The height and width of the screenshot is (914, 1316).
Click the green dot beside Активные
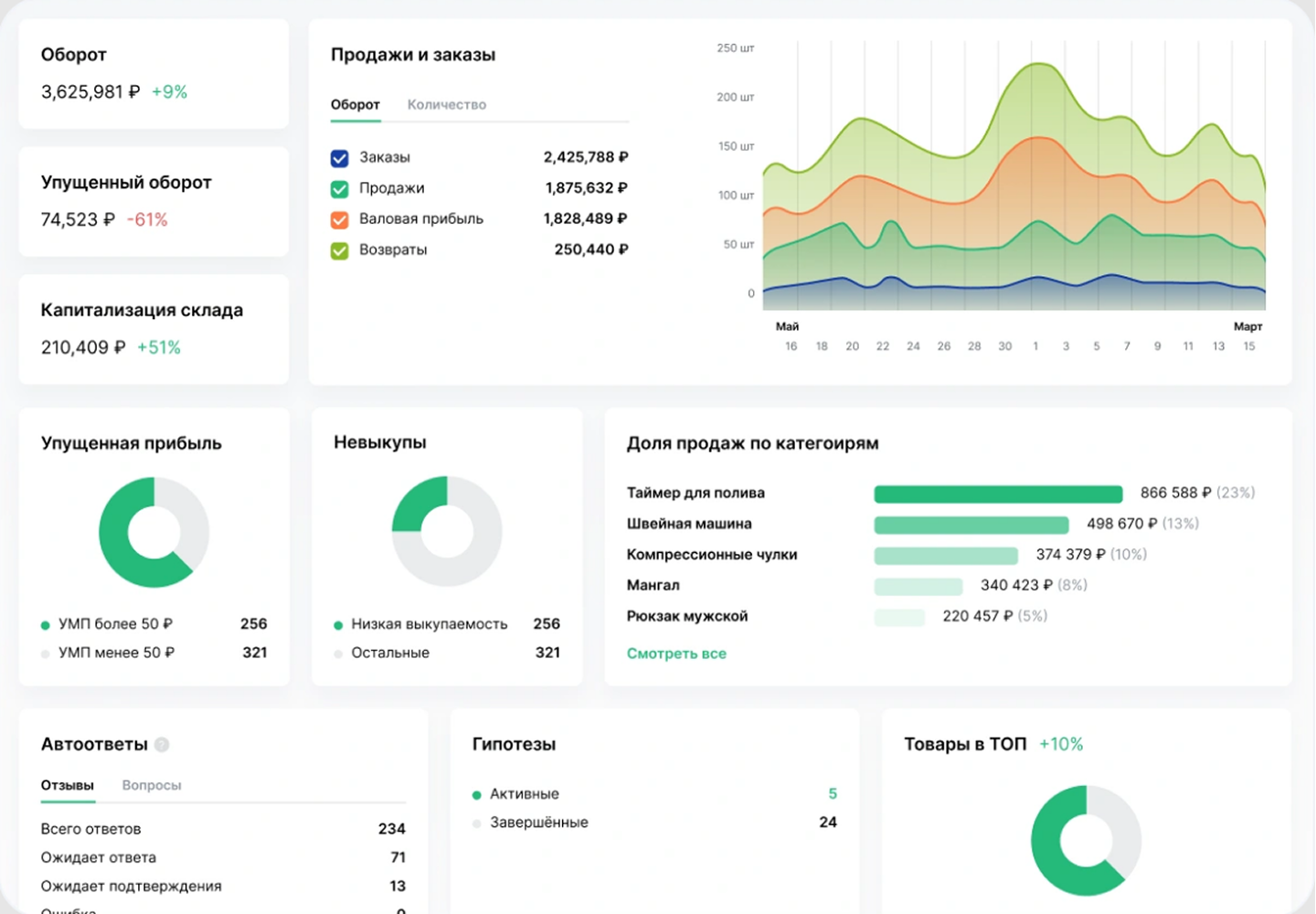click(x=477, y=793)
